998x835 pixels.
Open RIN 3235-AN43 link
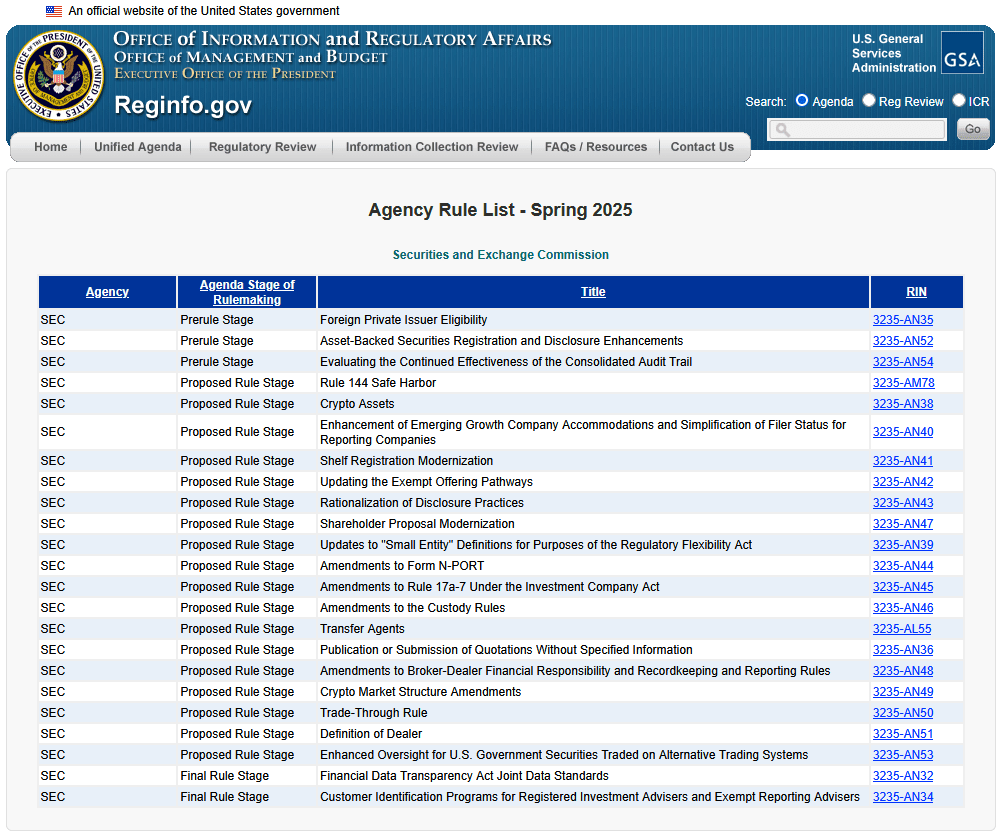coord(903,503)
